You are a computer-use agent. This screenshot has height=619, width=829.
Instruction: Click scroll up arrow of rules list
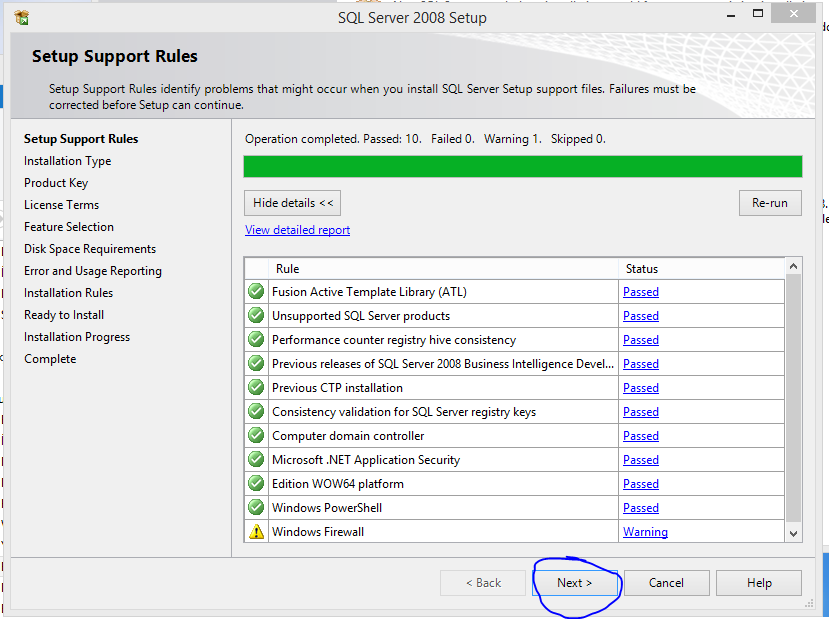(x=793, y=266)
